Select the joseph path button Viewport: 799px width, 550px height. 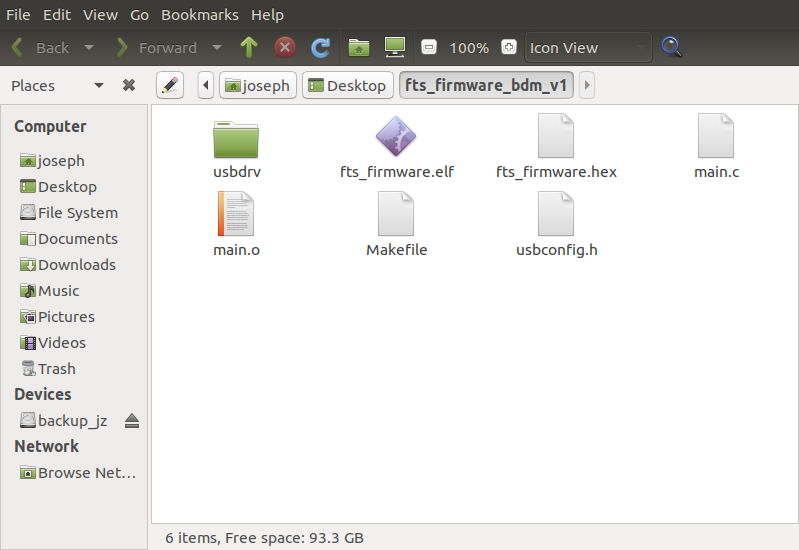point(258,85)
